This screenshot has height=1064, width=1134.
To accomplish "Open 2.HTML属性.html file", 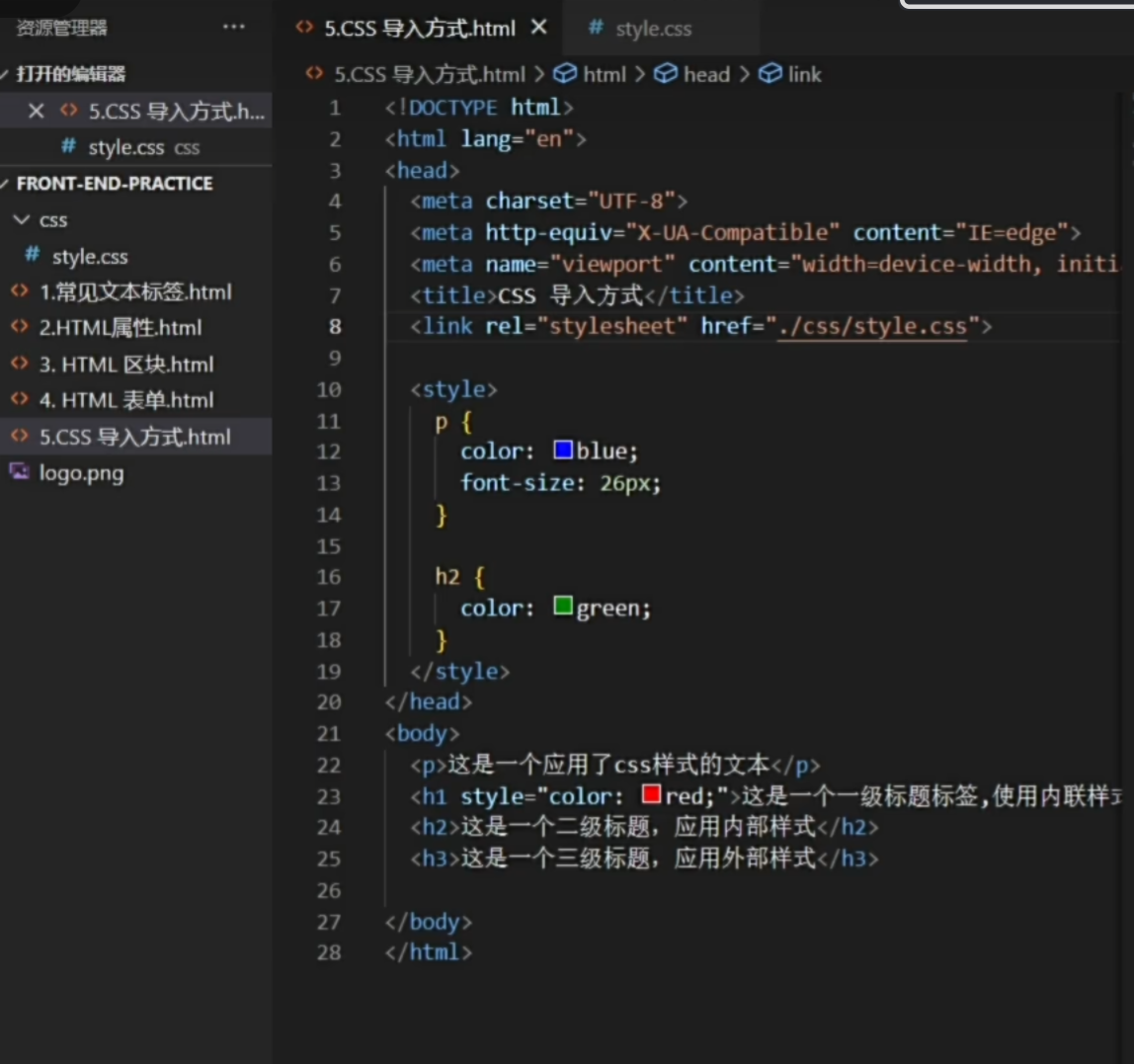I will [x=121, y=328].
